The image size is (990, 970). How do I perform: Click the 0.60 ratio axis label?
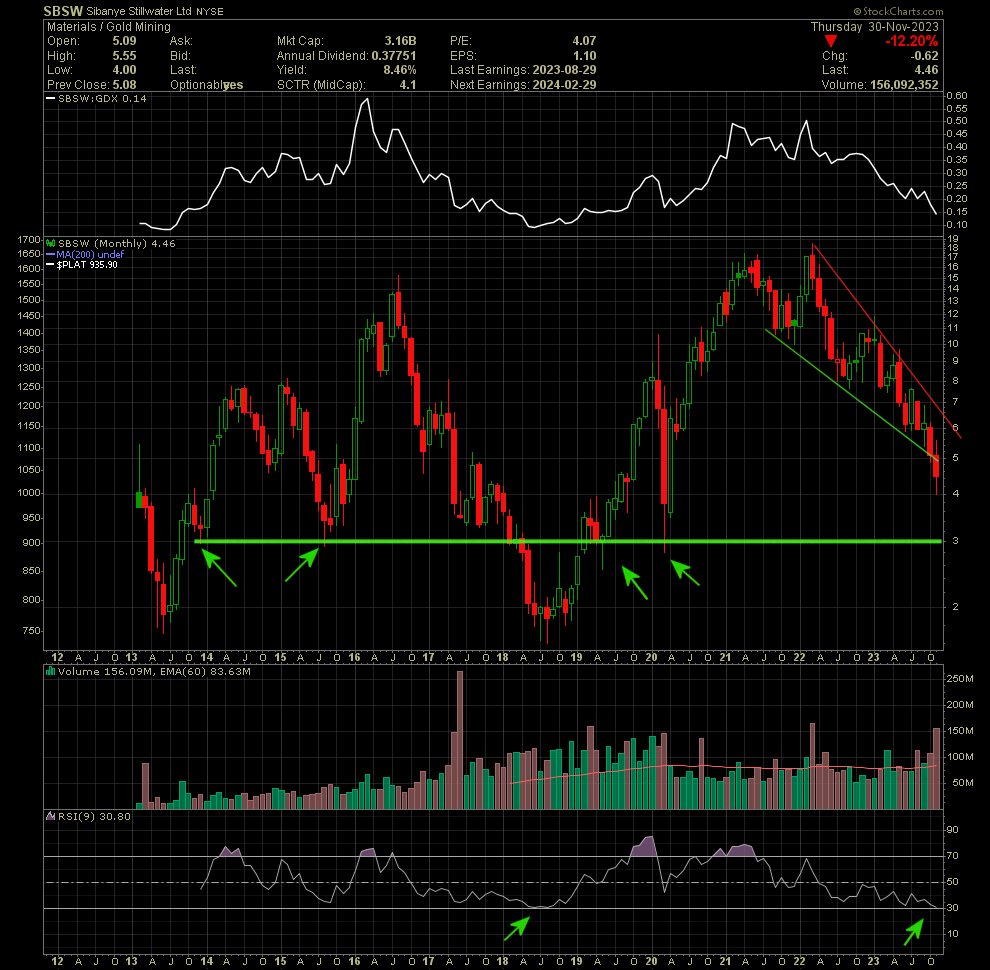point(957,95)
